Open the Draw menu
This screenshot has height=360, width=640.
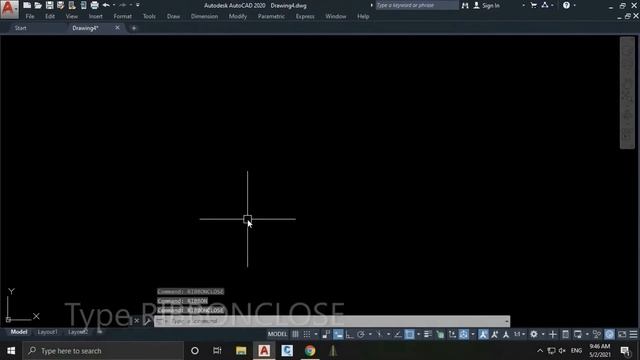click(x=173, y=16)
